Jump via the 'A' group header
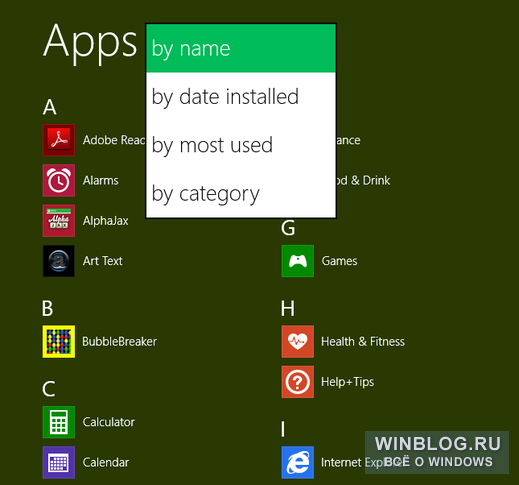519x485 pixels. [50, 107]
